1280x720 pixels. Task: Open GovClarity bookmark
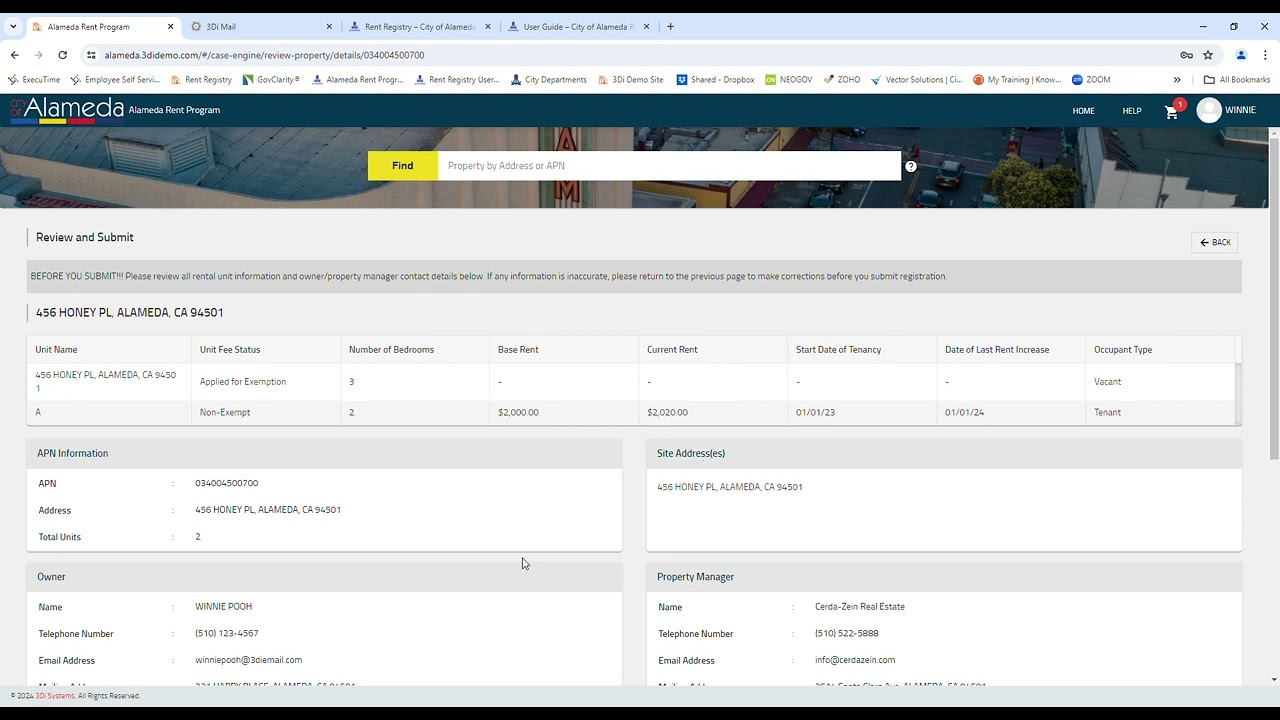pyautogui.click(x=271, y=80)
